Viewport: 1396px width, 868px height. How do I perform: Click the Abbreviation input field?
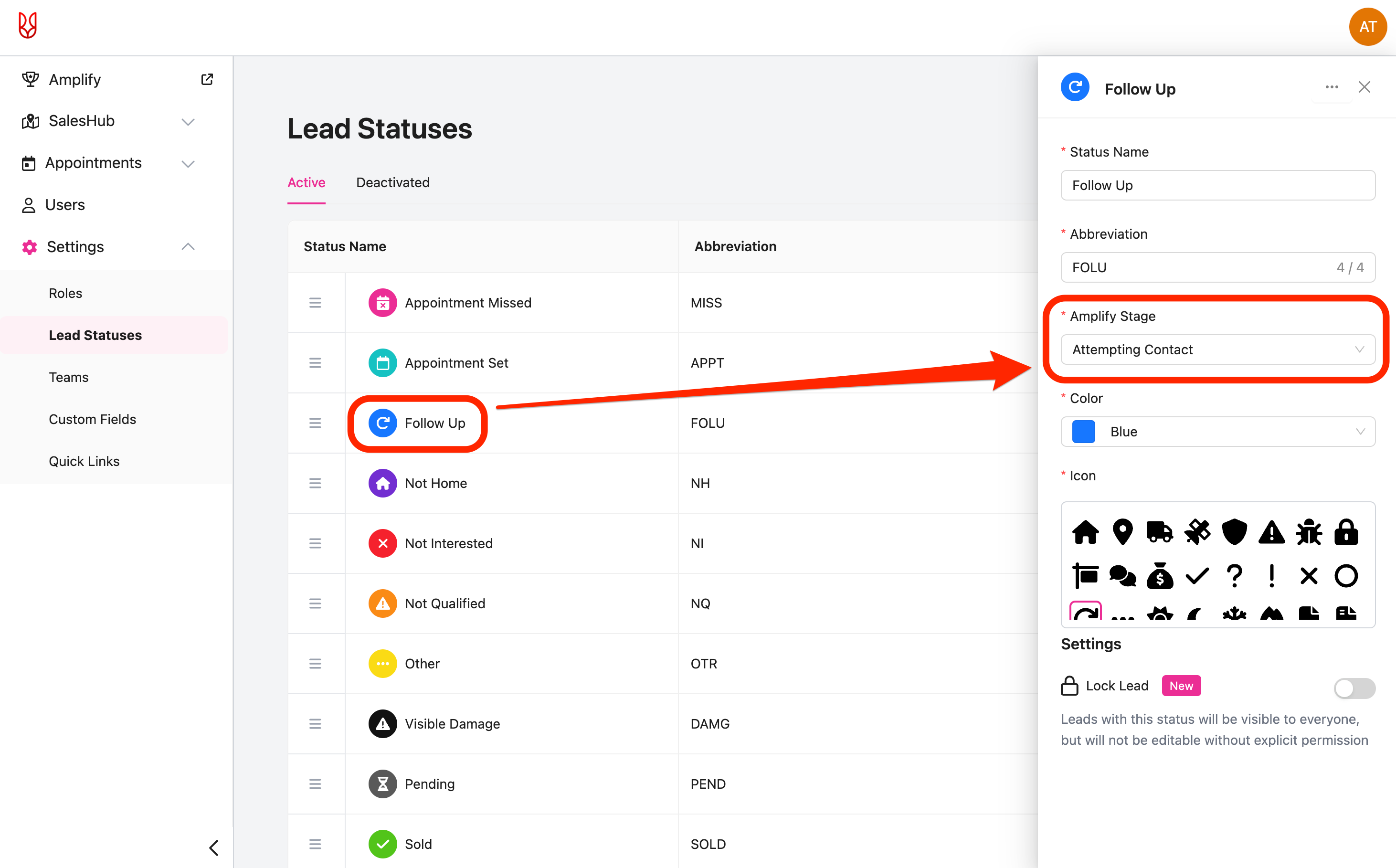(1200, 267)
